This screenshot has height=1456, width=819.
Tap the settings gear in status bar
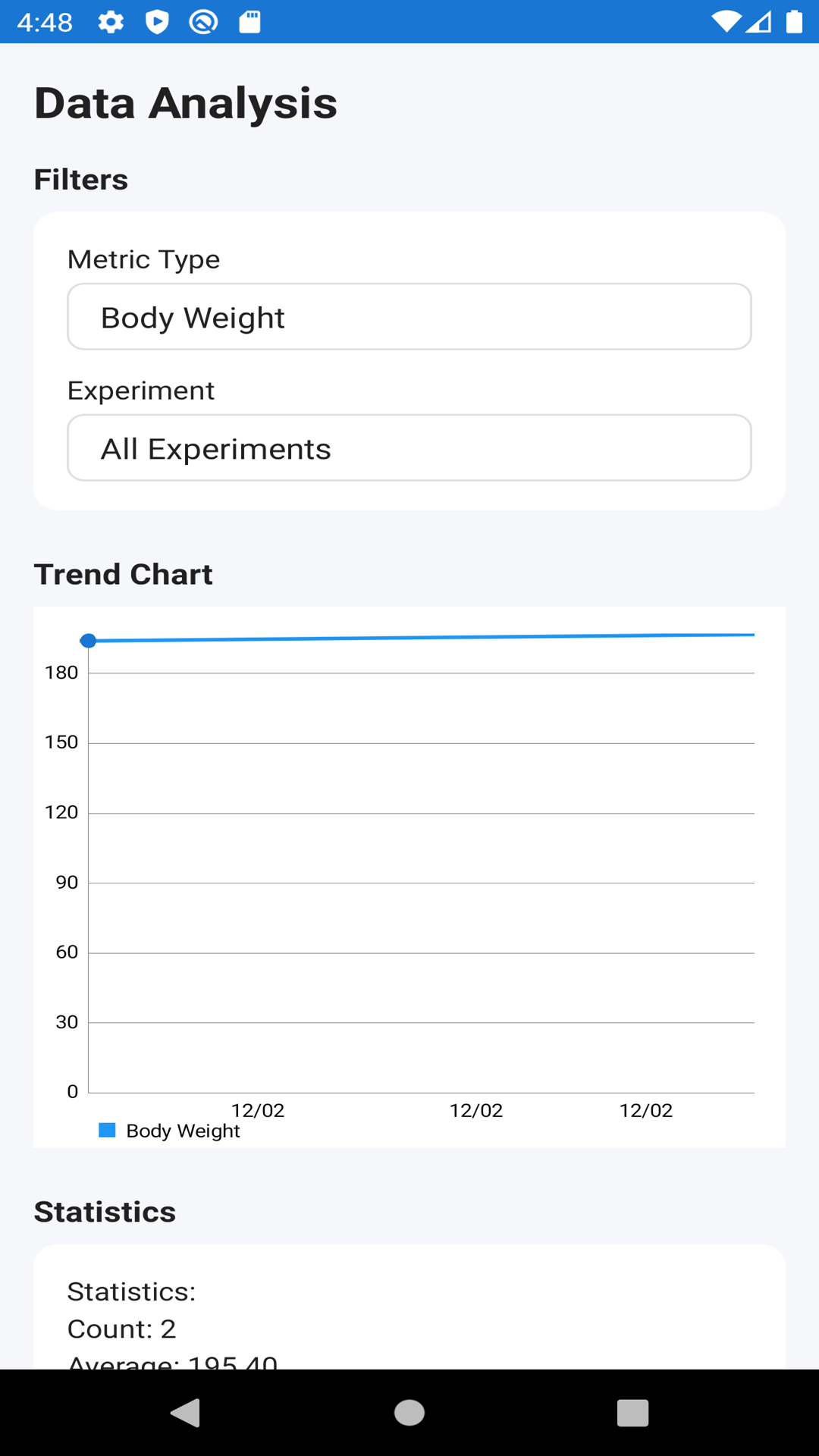[111, 22]
